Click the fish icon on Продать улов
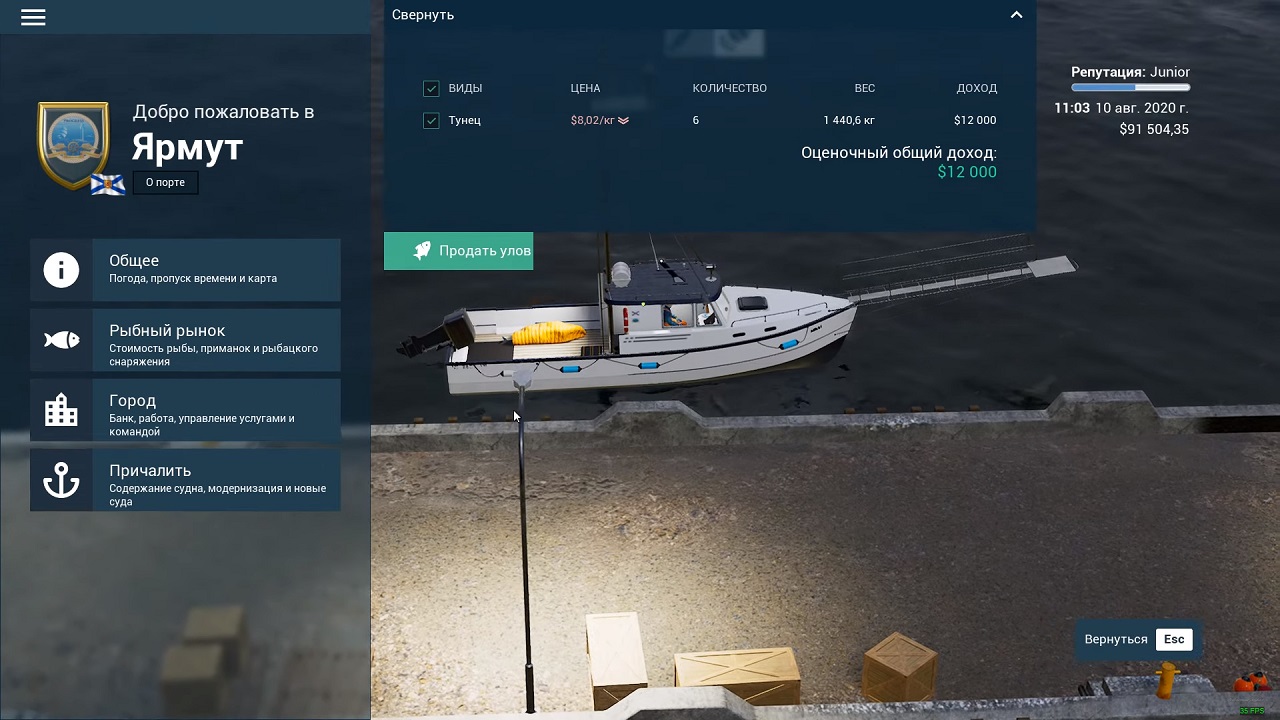This screenshot has height=720, width=1280. pyautogui.click(x=421, y=251)
